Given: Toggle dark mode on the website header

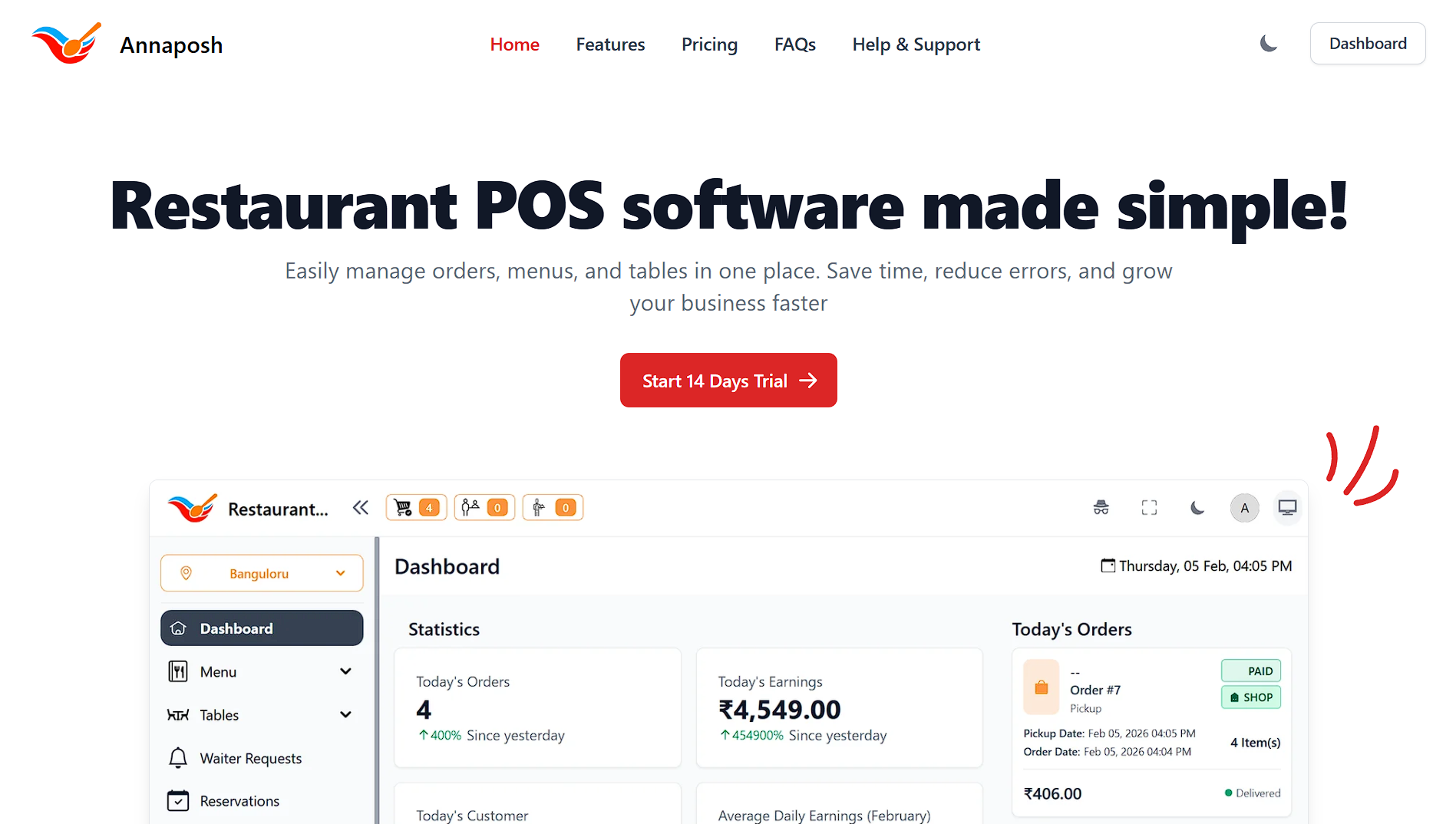Looking at the screenshot, I should [1268, 44].
